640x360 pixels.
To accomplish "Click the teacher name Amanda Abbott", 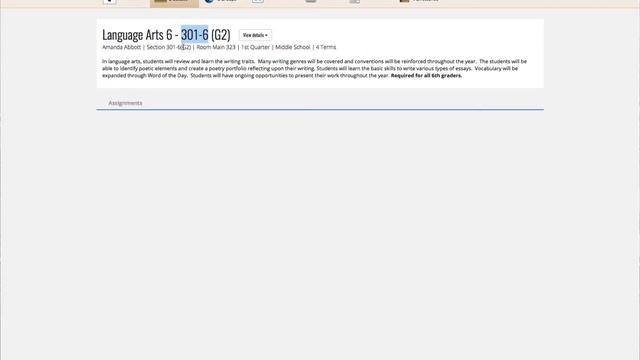I will [121, 47].
